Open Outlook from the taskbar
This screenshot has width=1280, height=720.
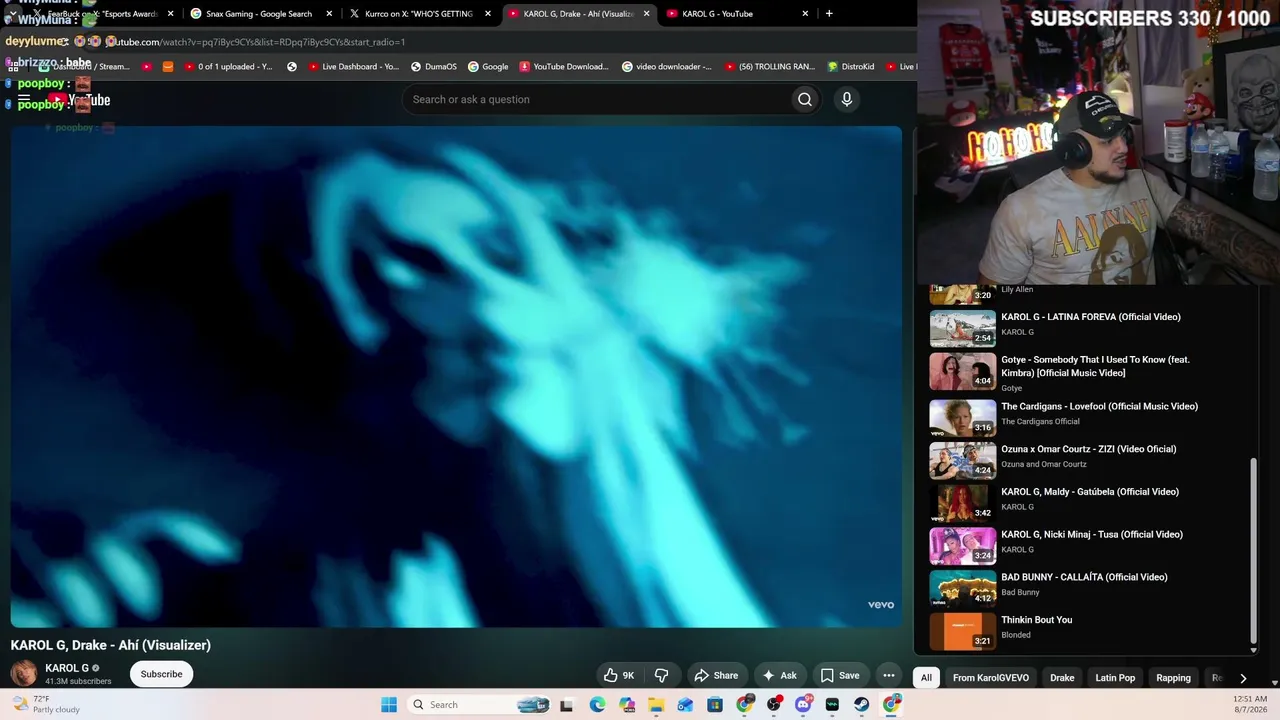[685, 705]
